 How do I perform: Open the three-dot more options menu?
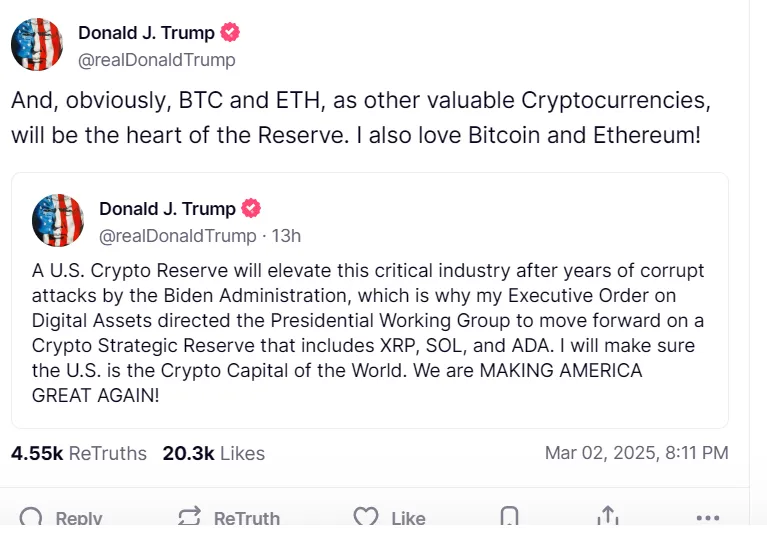coord(707,518)
